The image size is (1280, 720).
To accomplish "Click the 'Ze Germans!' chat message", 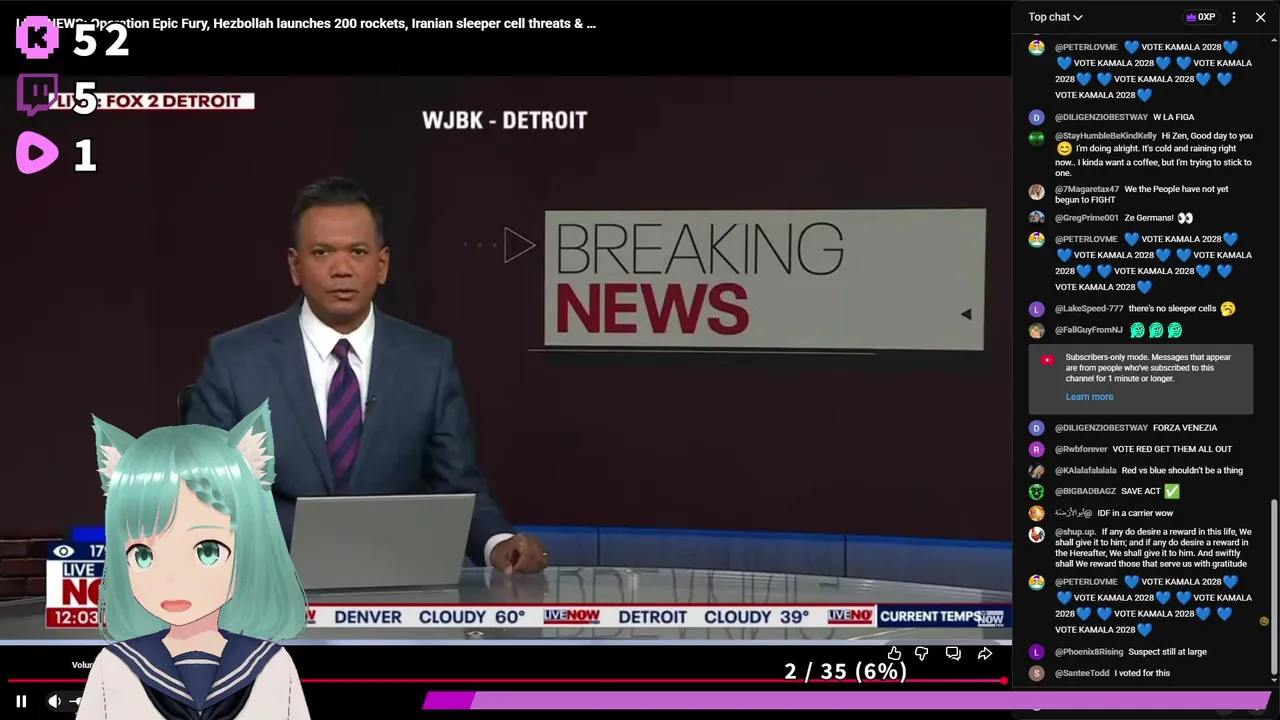I will [x=1149, y=218].
